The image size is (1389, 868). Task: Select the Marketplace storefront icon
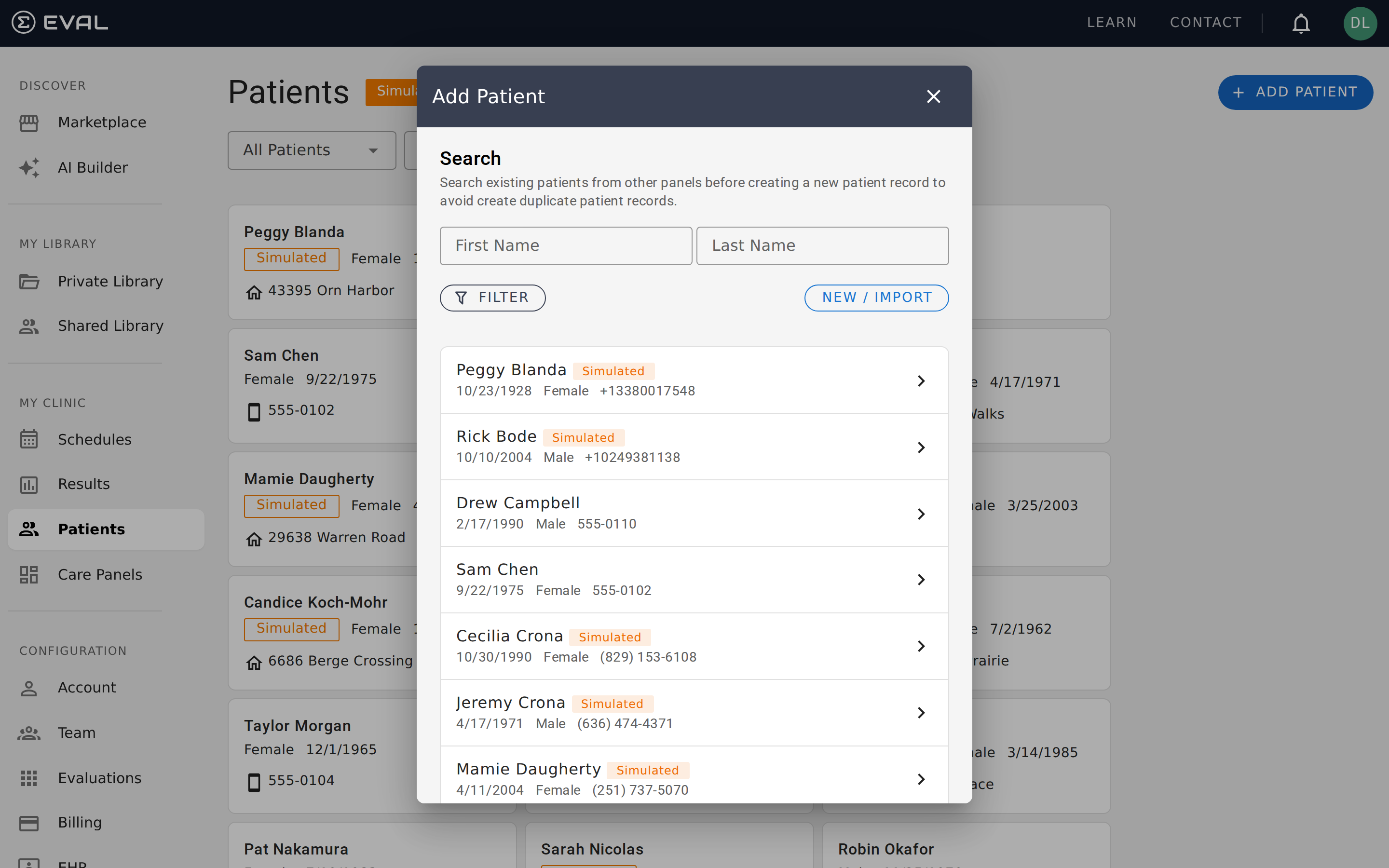coord(30,122)
